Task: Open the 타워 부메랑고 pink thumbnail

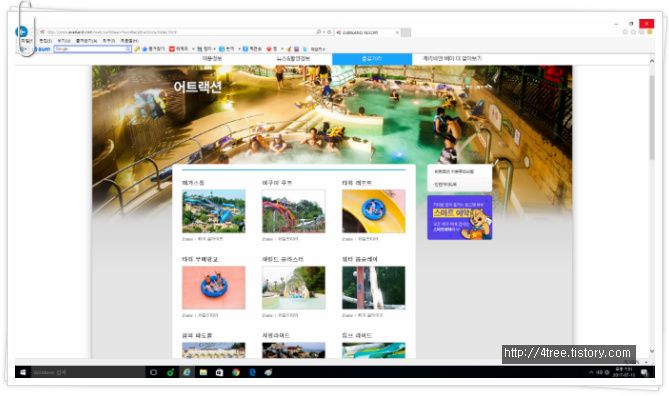Action: click(214, 288)
